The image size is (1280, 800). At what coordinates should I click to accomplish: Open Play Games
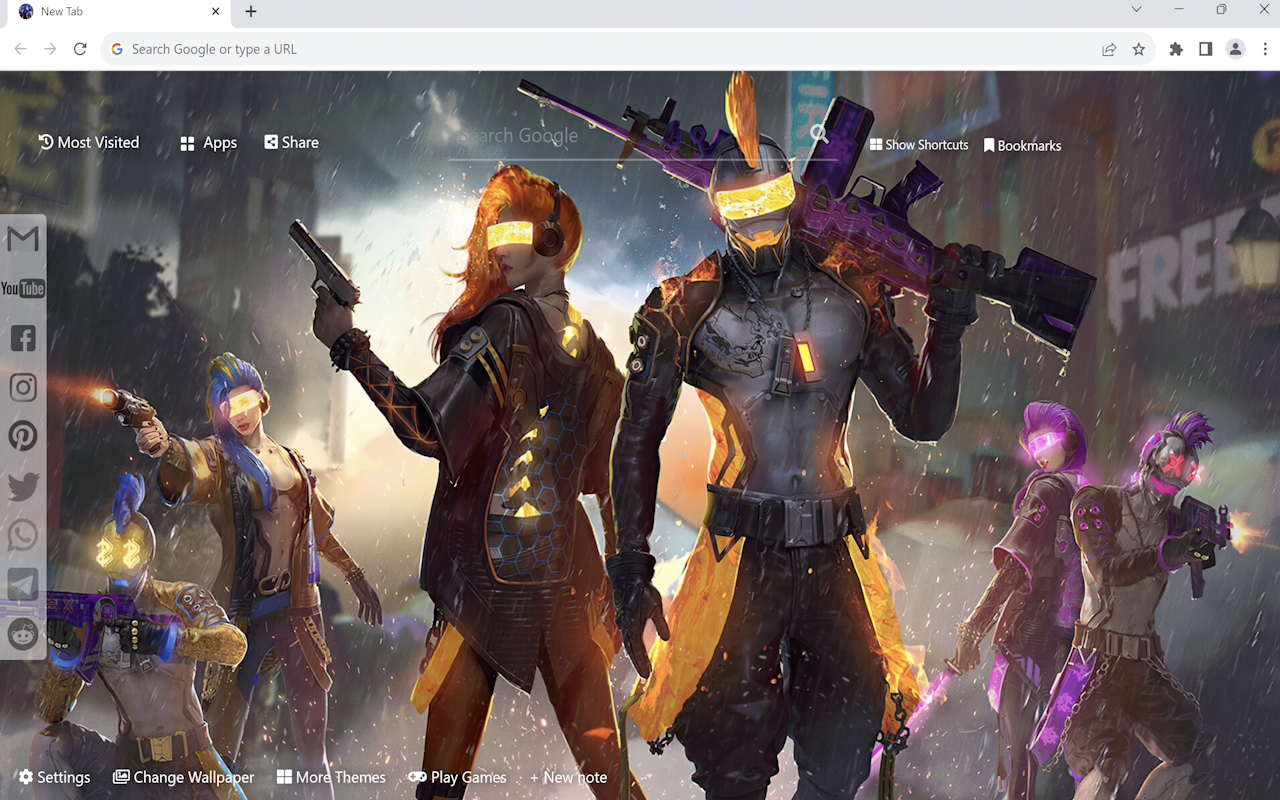pos(457,777)
